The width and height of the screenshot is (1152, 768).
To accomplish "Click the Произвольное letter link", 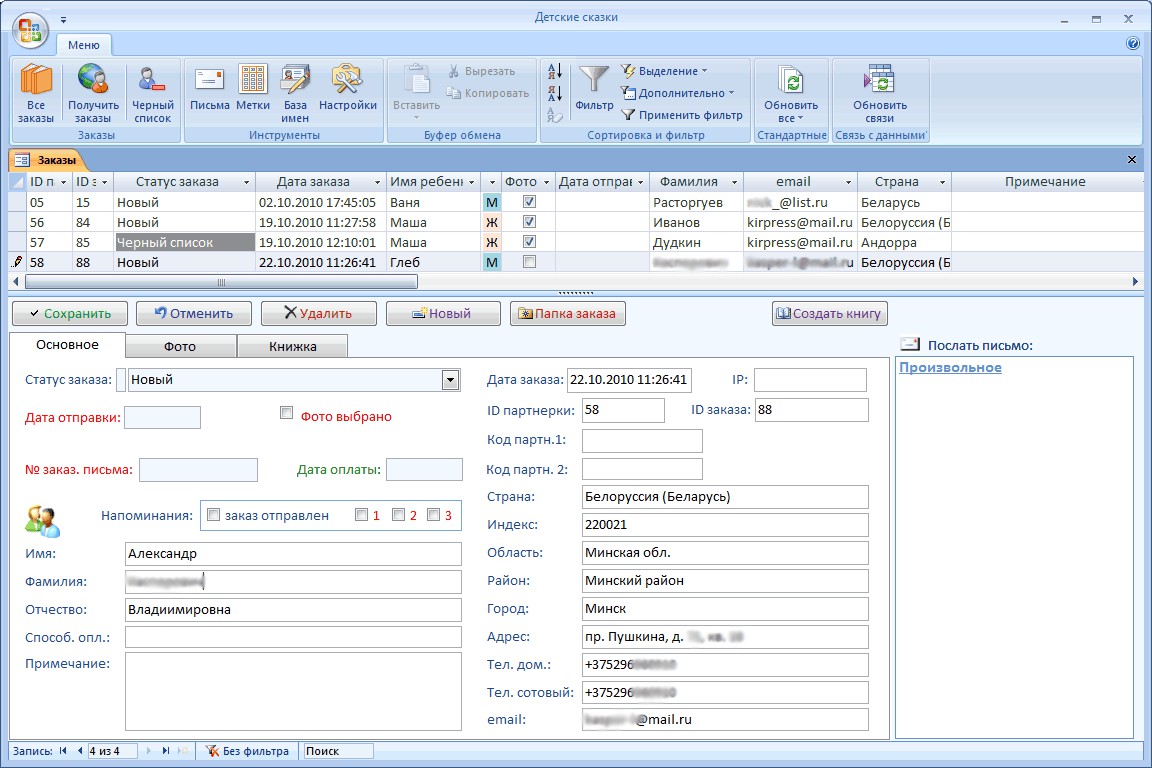I will [x=950, y=367].
